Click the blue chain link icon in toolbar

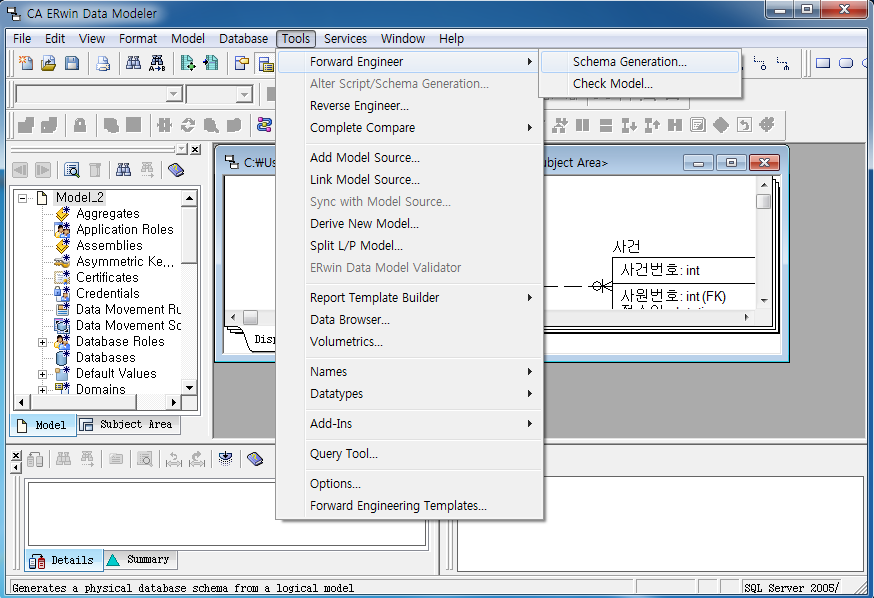tap(264, 125)
